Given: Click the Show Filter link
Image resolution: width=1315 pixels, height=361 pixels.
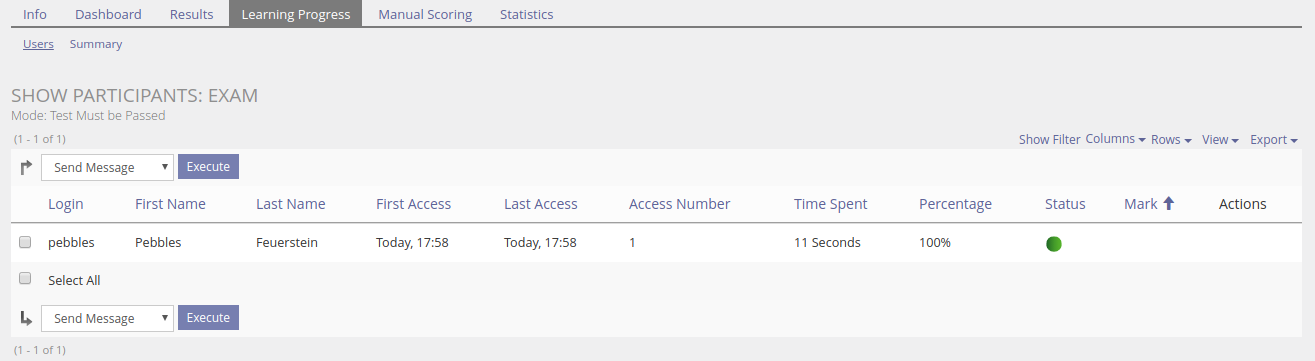Looking at the screenshot, I should [1049, 140].
